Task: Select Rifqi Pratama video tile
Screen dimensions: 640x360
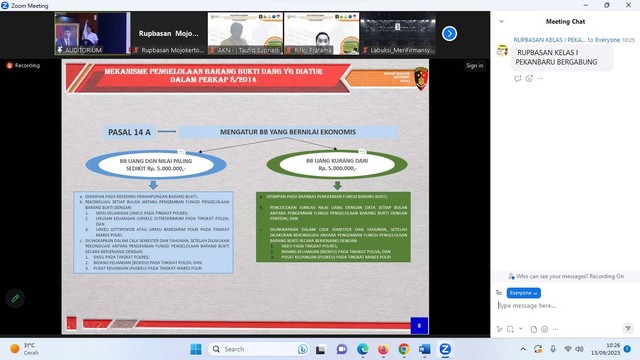Action: pyautogui.click(x=322, y=33)
